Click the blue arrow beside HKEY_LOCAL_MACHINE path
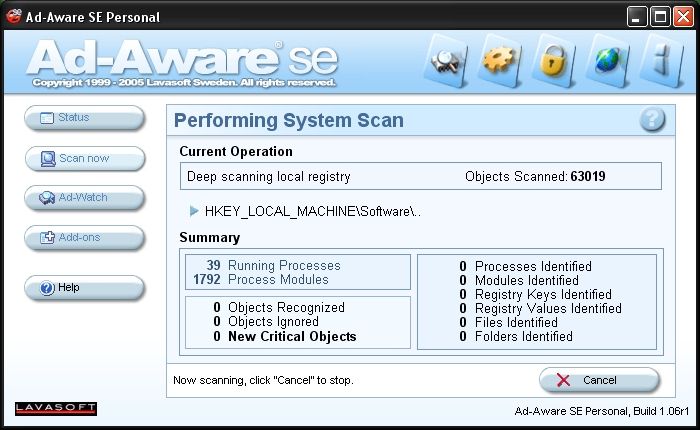Screen dimensions: 700x430 click(x=194, y=211)
